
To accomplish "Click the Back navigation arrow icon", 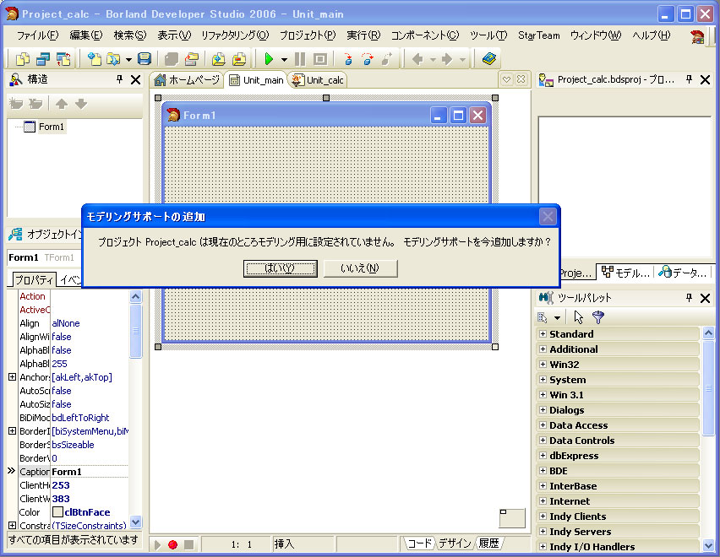I will [x=418, y=59].
